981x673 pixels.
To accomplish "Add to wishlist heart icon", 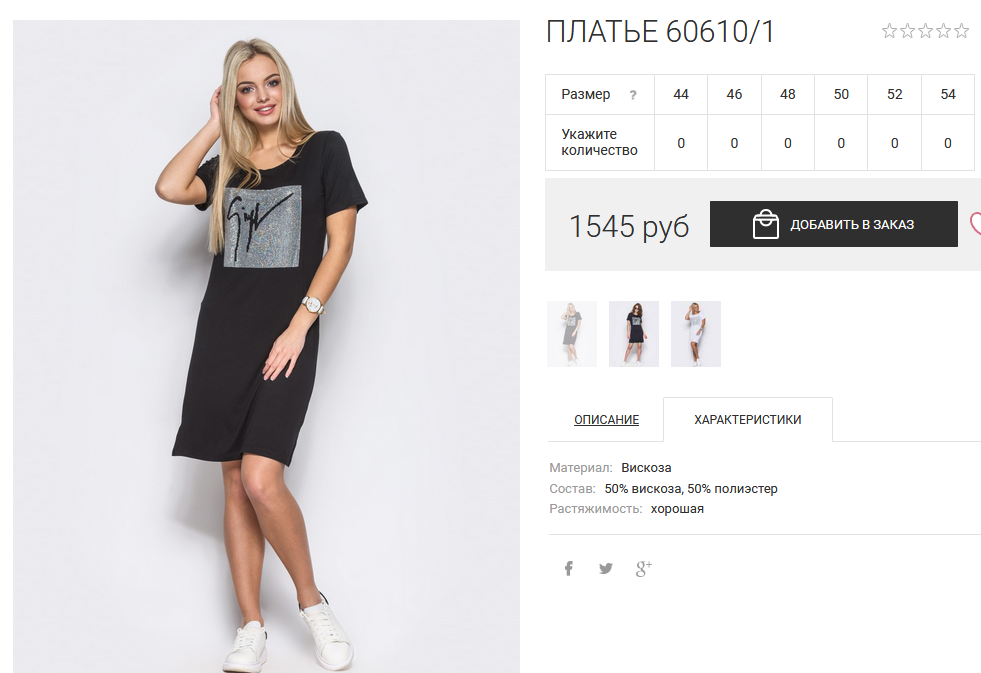I will pos(975,224).
